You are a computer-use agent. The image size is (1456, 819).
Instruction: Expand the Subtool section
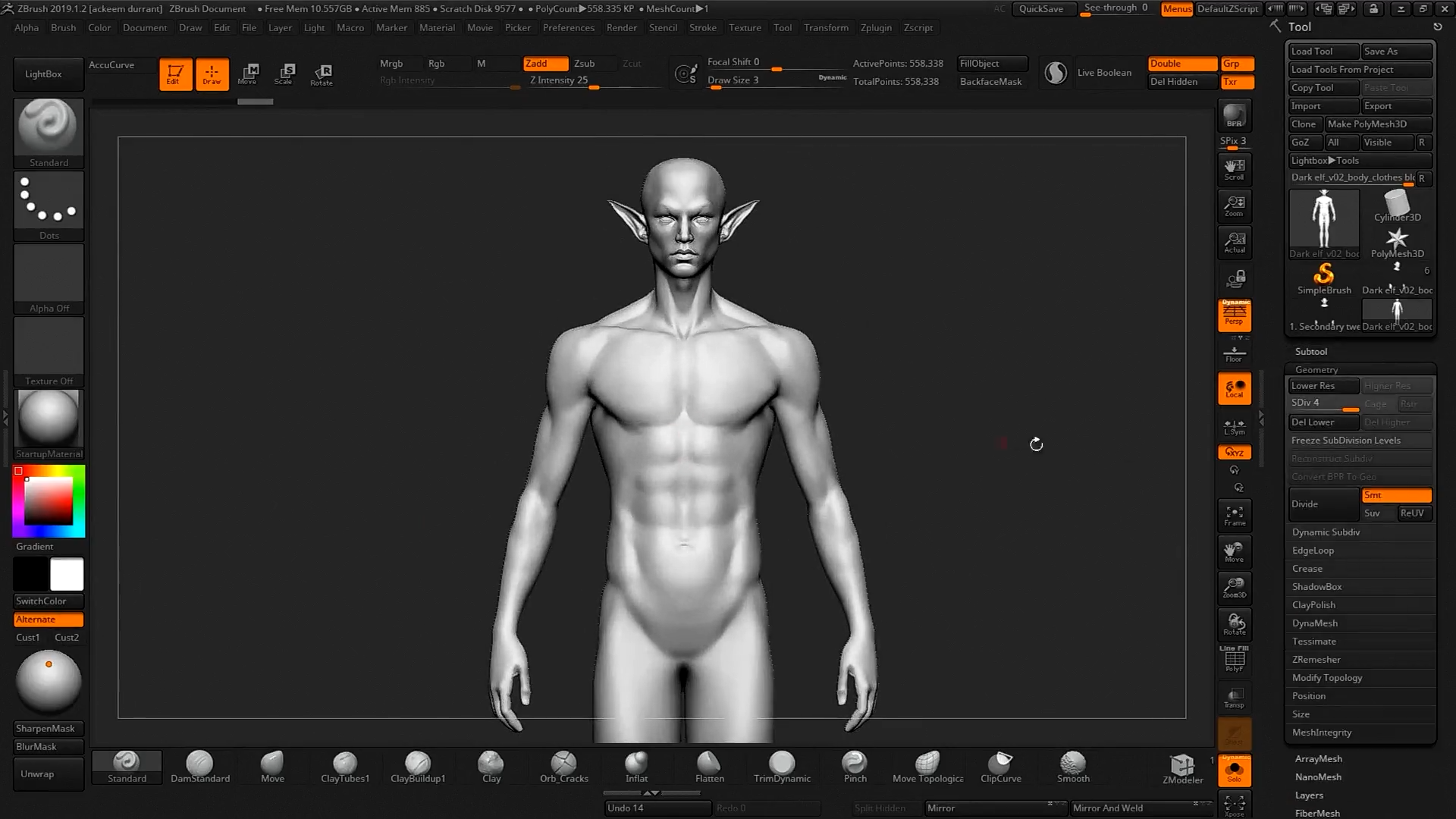1311,351
